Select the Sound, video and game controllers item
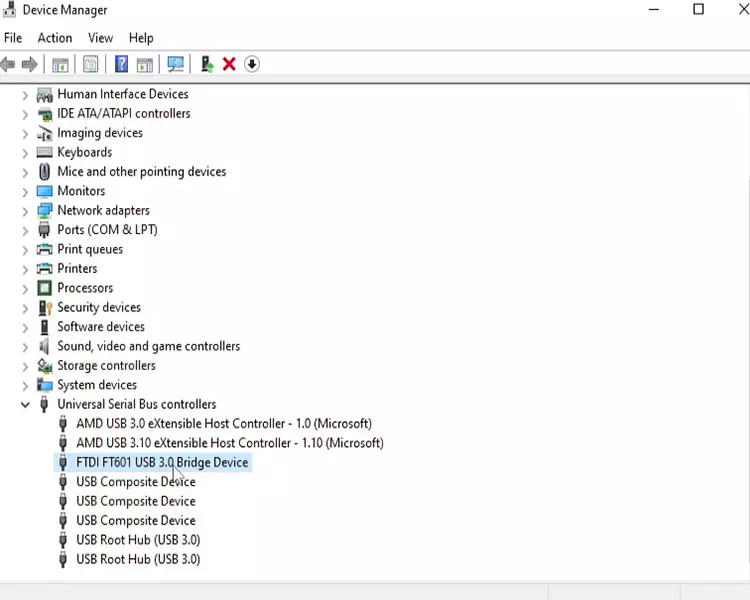This screenshot has width=750, height=600. tap(148, 346)
